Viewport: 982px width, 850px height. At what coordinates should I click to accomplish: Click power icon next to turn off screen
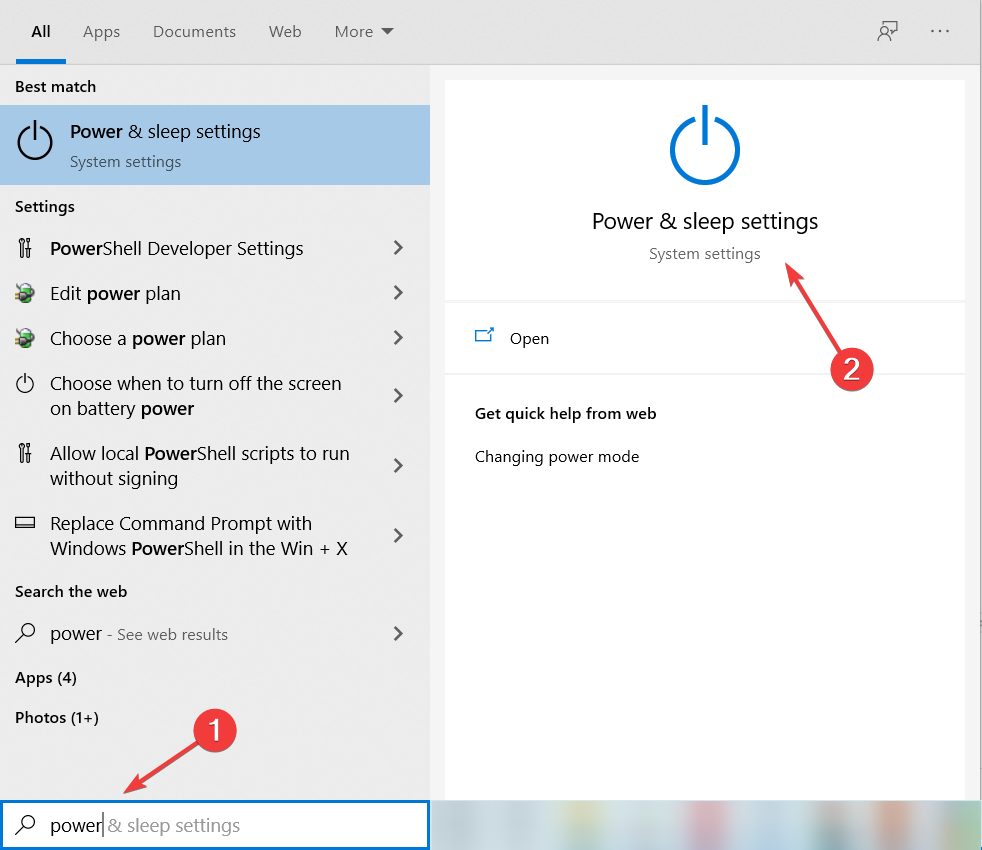click(25, 383)
